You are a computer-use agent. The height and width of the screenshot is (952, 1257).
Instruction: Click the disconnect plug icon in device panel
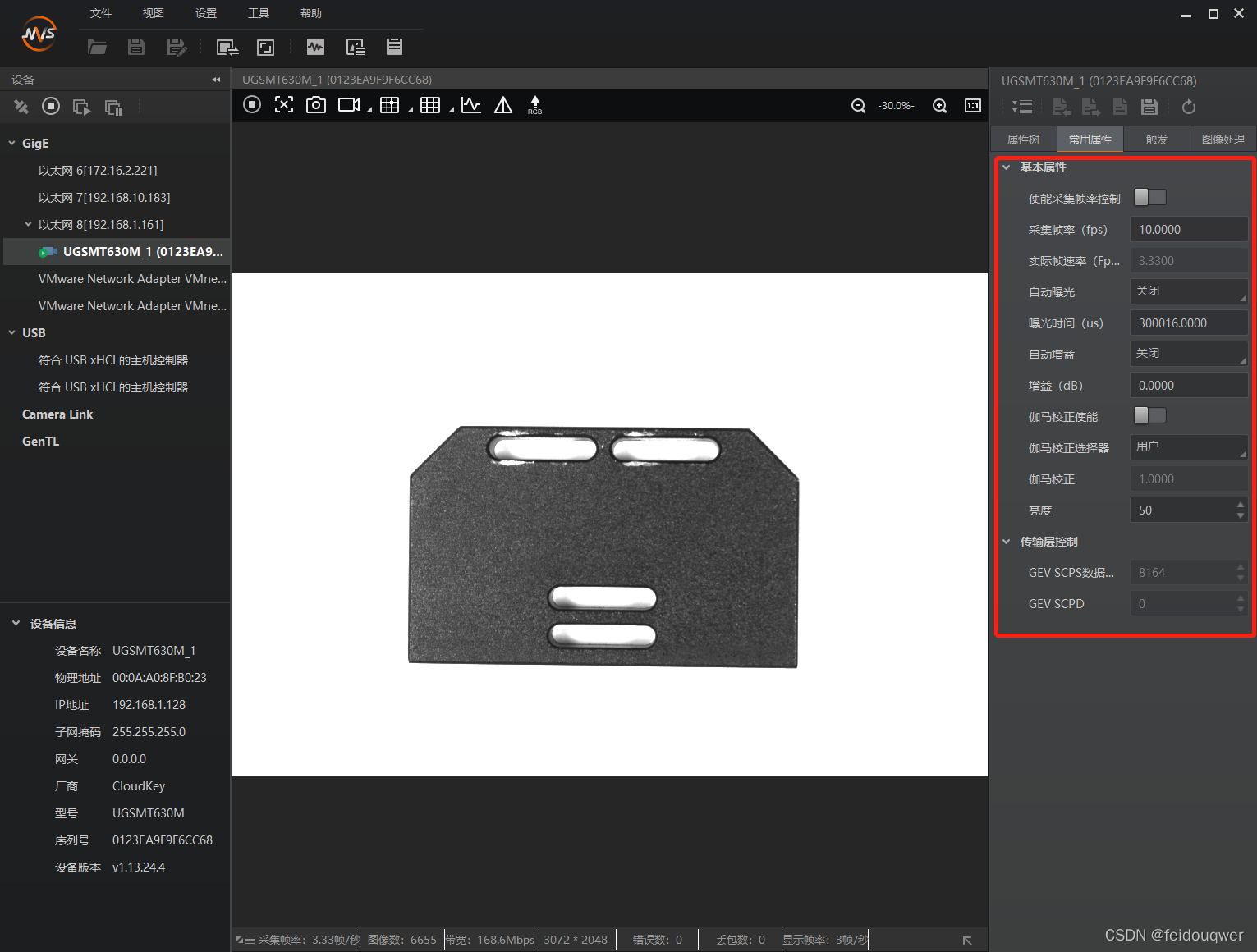pos(21,107)
